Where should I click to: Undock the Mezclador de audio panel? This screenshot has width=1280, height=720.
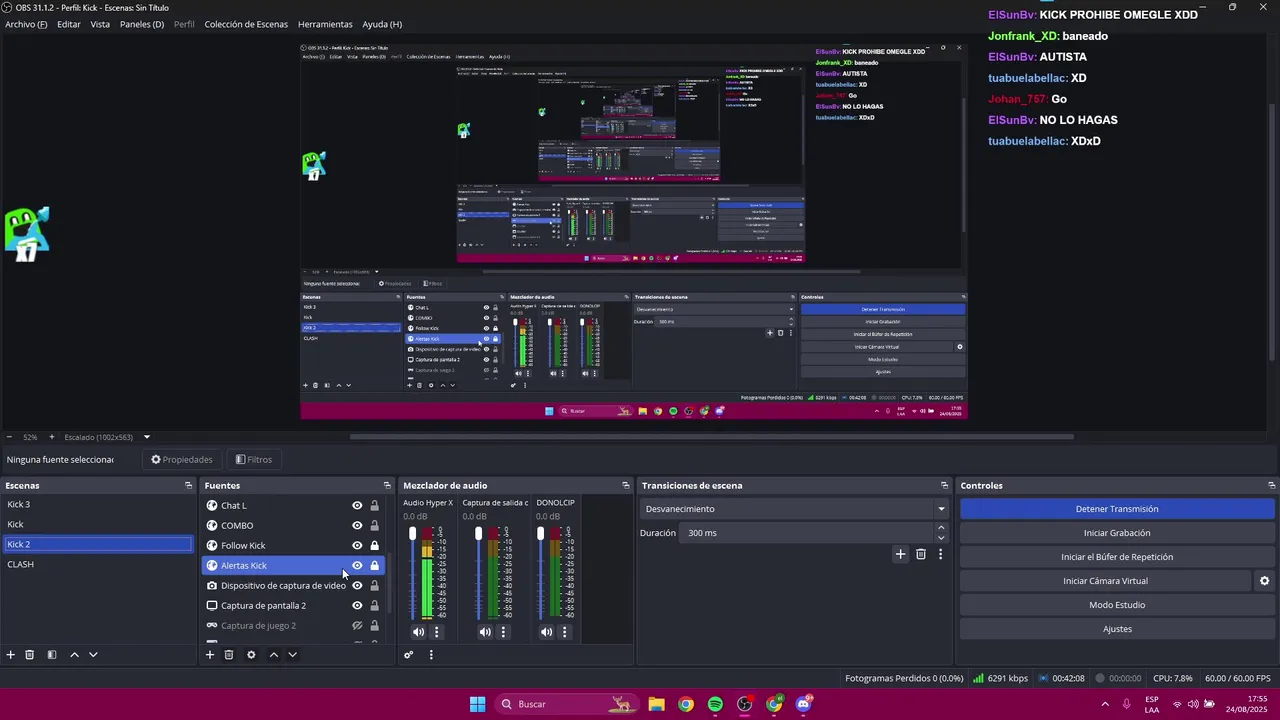pyautogui.click(x=626, y=486)
